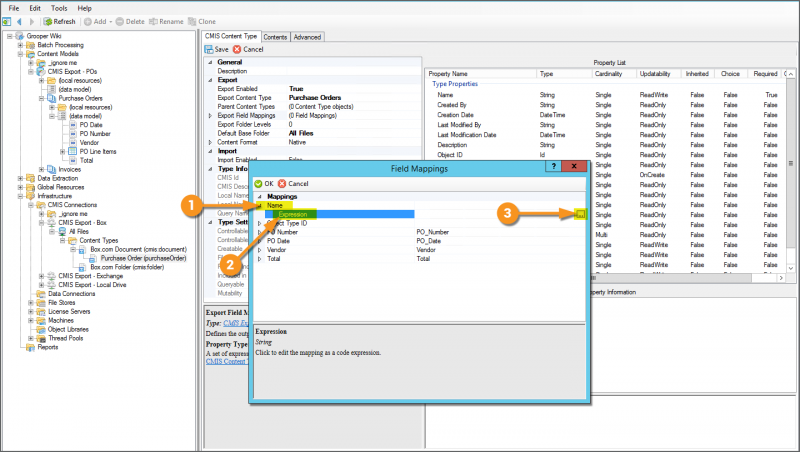This screenshot has height=452, width=800.
Task: Select the PO Line Items table icon
Action: coord(73,152)
